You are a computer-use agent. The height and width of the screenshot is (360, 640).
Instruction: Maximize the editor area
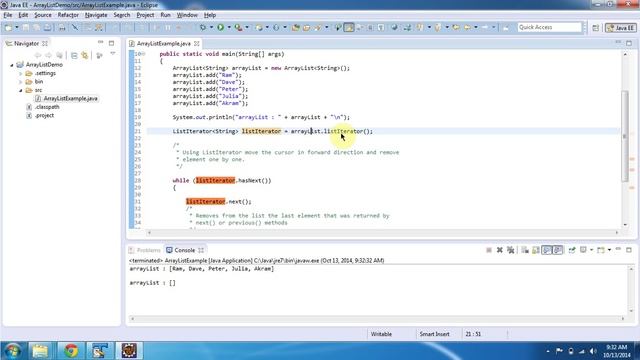629,43
